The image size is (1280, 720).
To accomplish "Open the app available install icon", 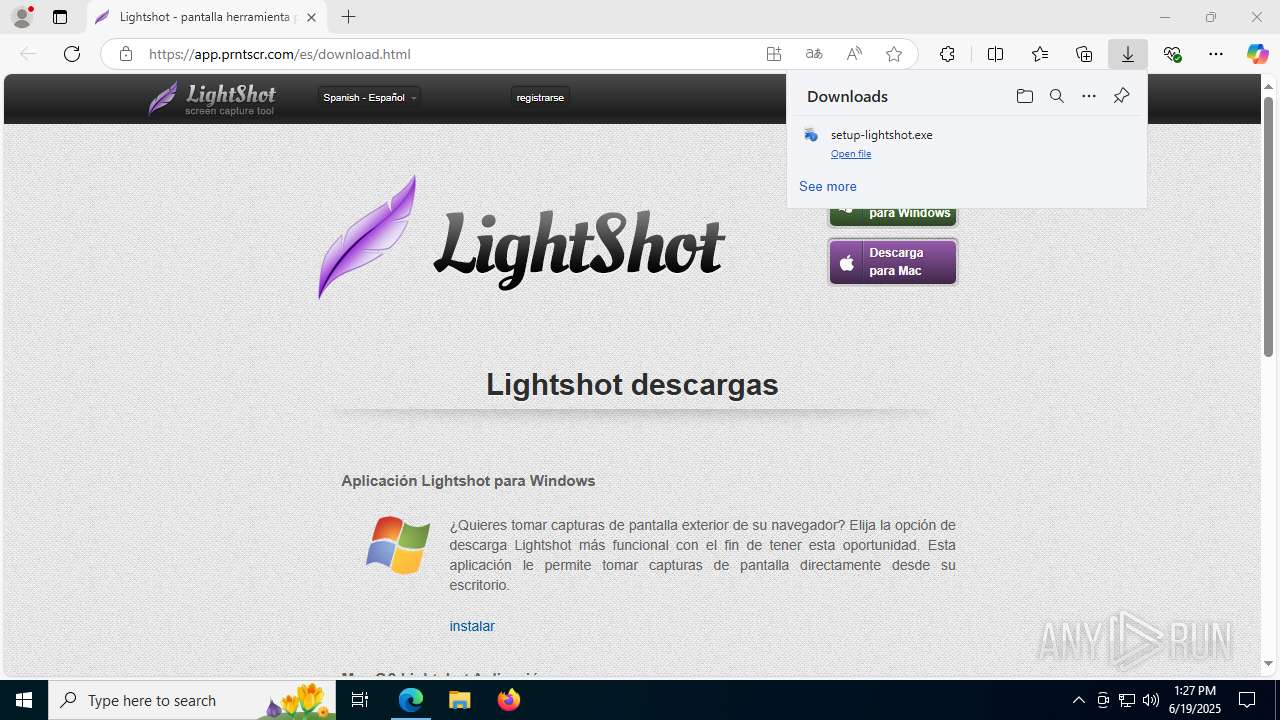I will (774, 54).
